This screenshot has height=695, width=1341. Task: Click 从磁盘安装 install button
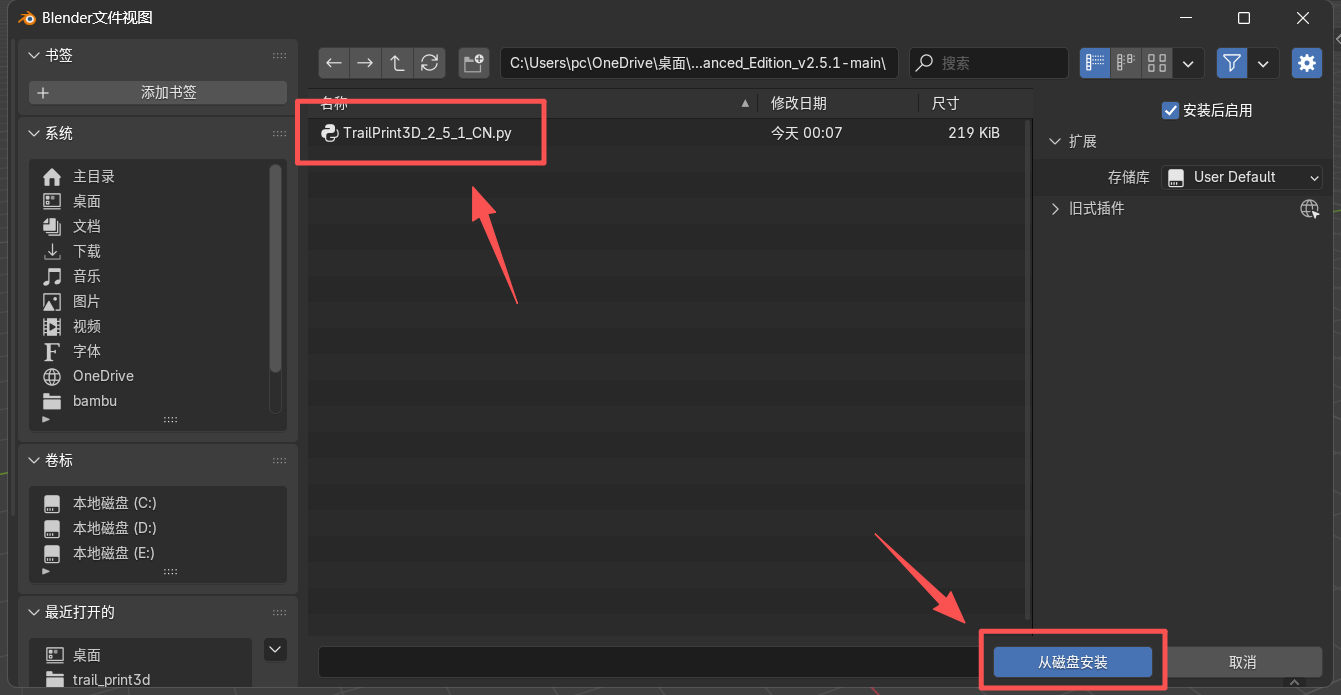[1073, 662]
